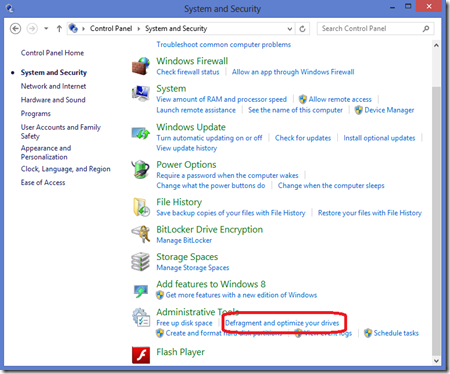Click Manage BitLocker
The height and width of the screenshot is (374, 450).
[x=184, y=240]
